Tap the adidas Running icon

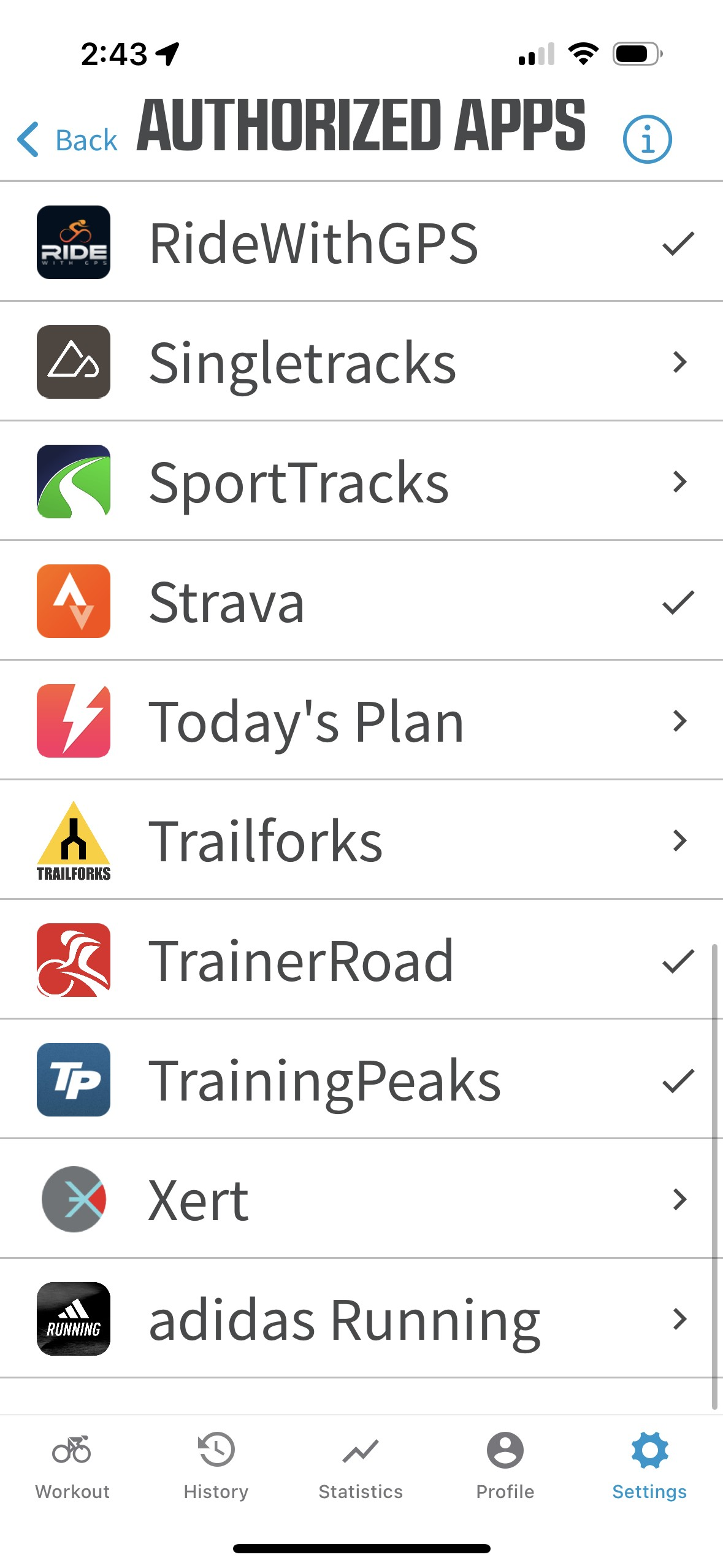pyautogui.click(x=74, y=1319)
